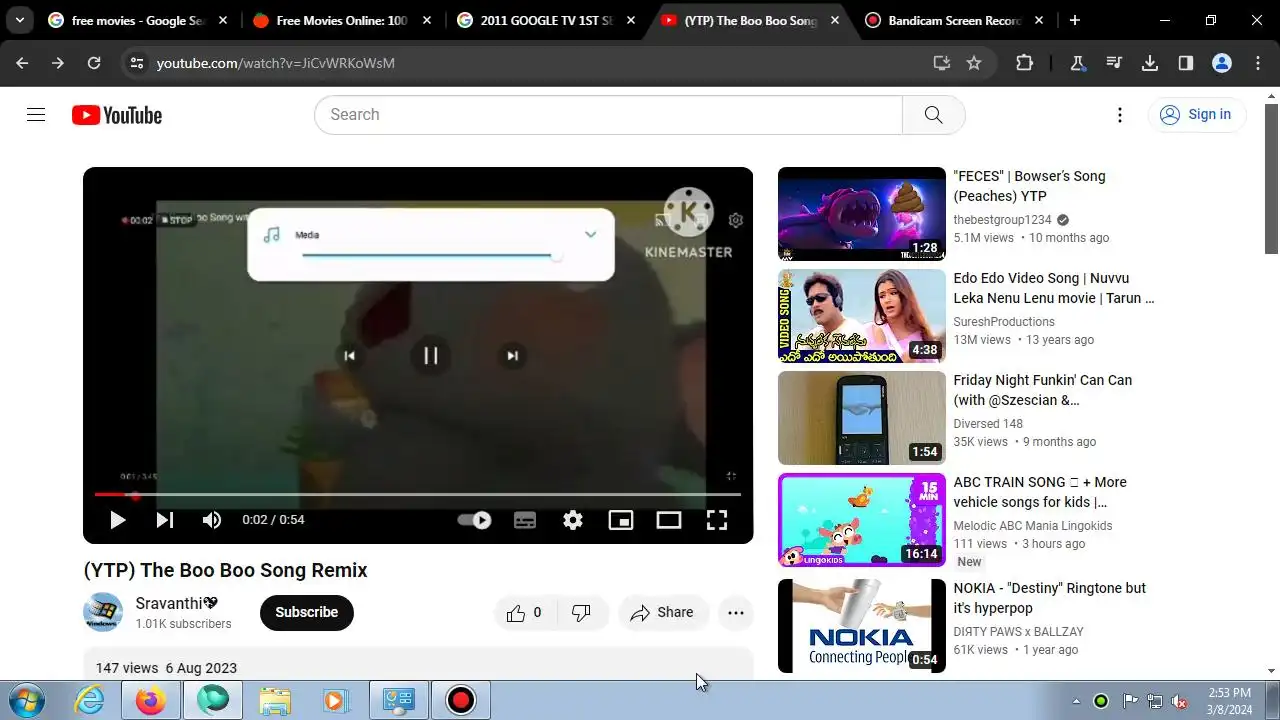Switch to the 2011 GOOGLE TV tab
The image size is (1280, 720).
[x=545, y=20]
